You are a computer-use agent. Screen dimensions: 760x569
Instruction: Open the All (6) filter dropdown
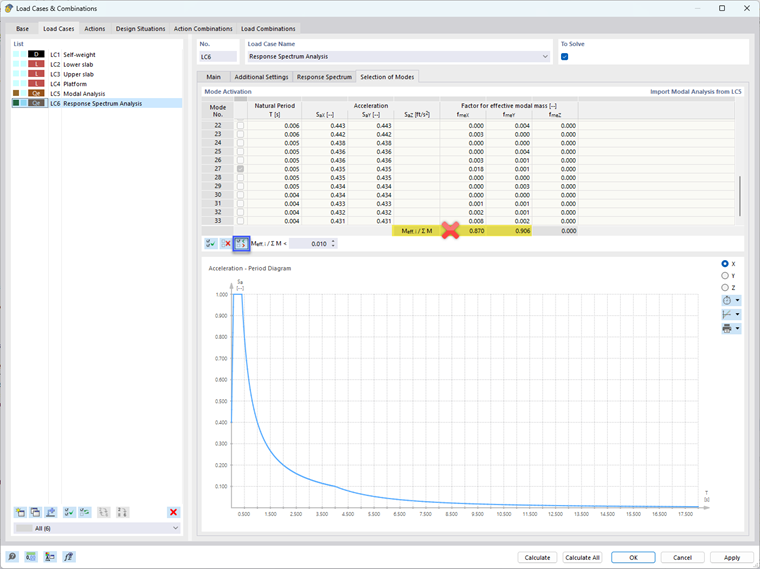(175, 528)
